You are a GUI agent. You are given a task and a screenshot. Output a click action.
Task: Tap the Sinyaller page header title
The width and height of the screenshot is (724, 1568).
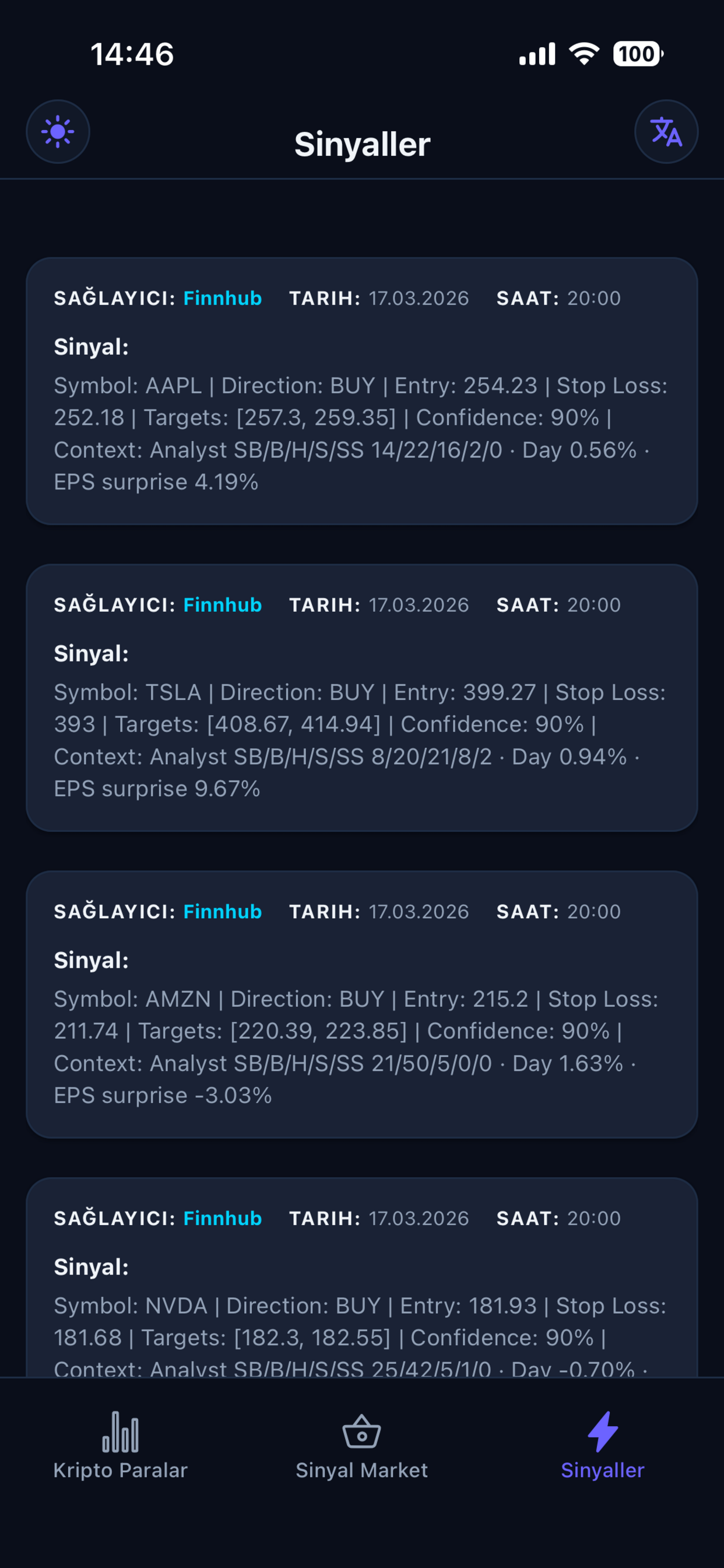click(x=362, y=144)
